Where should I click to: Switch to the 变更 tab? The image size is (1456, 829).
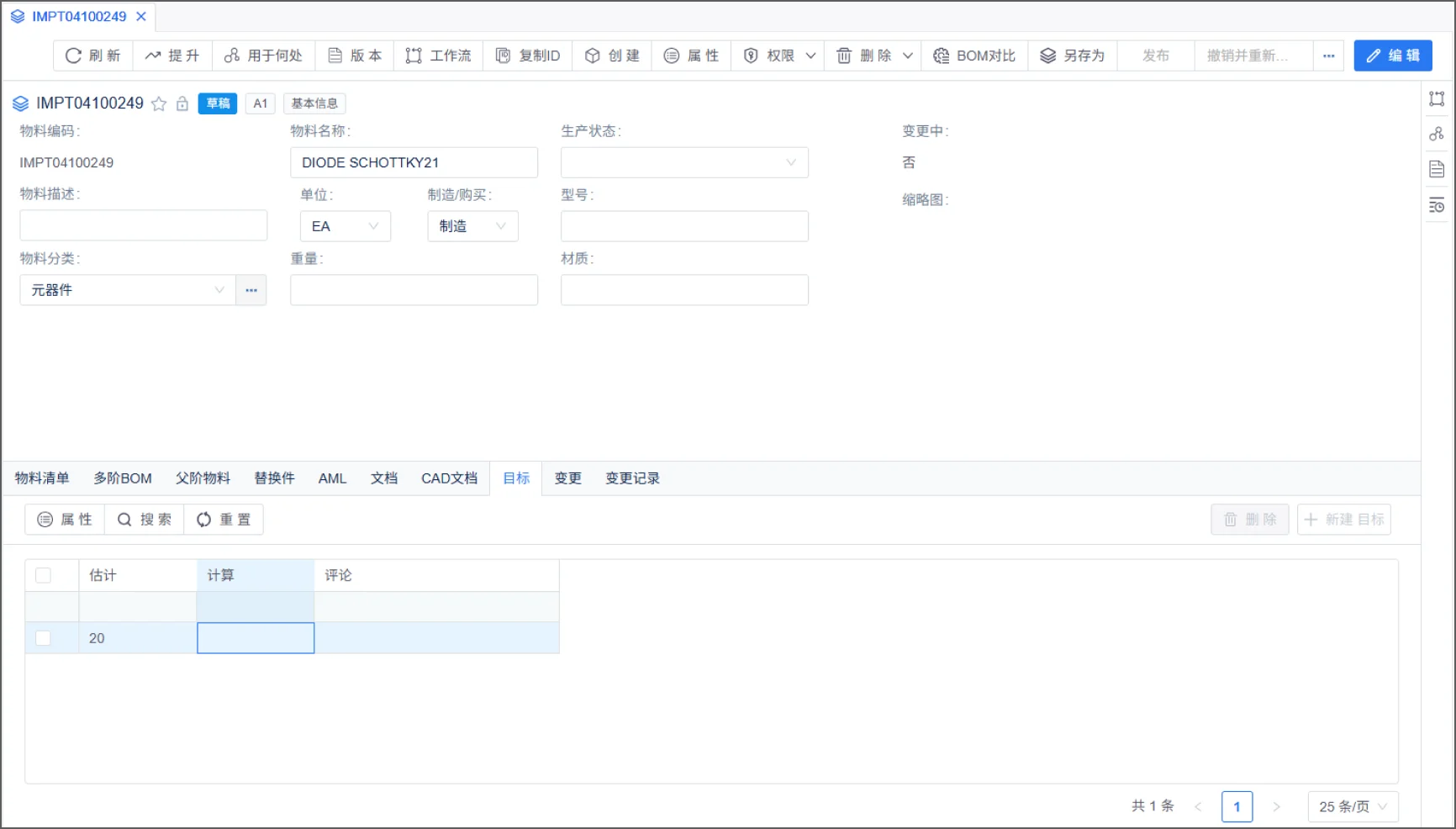point(568,478)
